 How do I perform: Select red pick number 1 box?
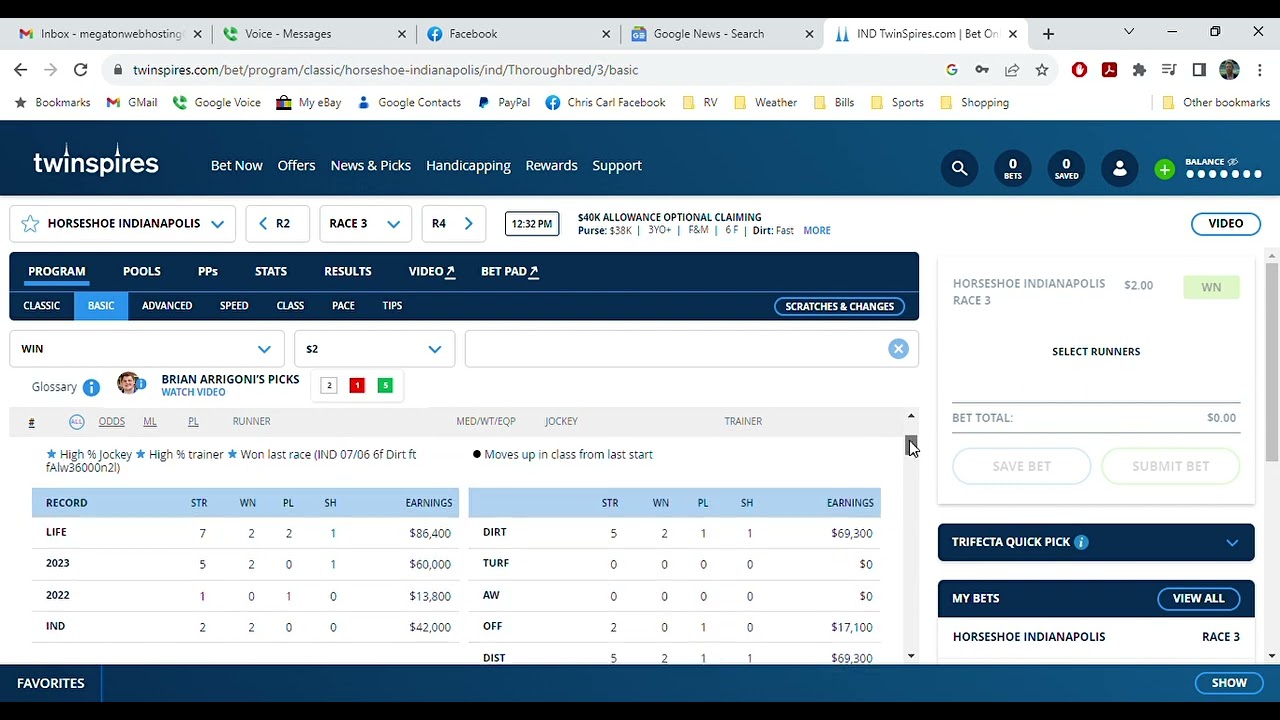point(357,385)
